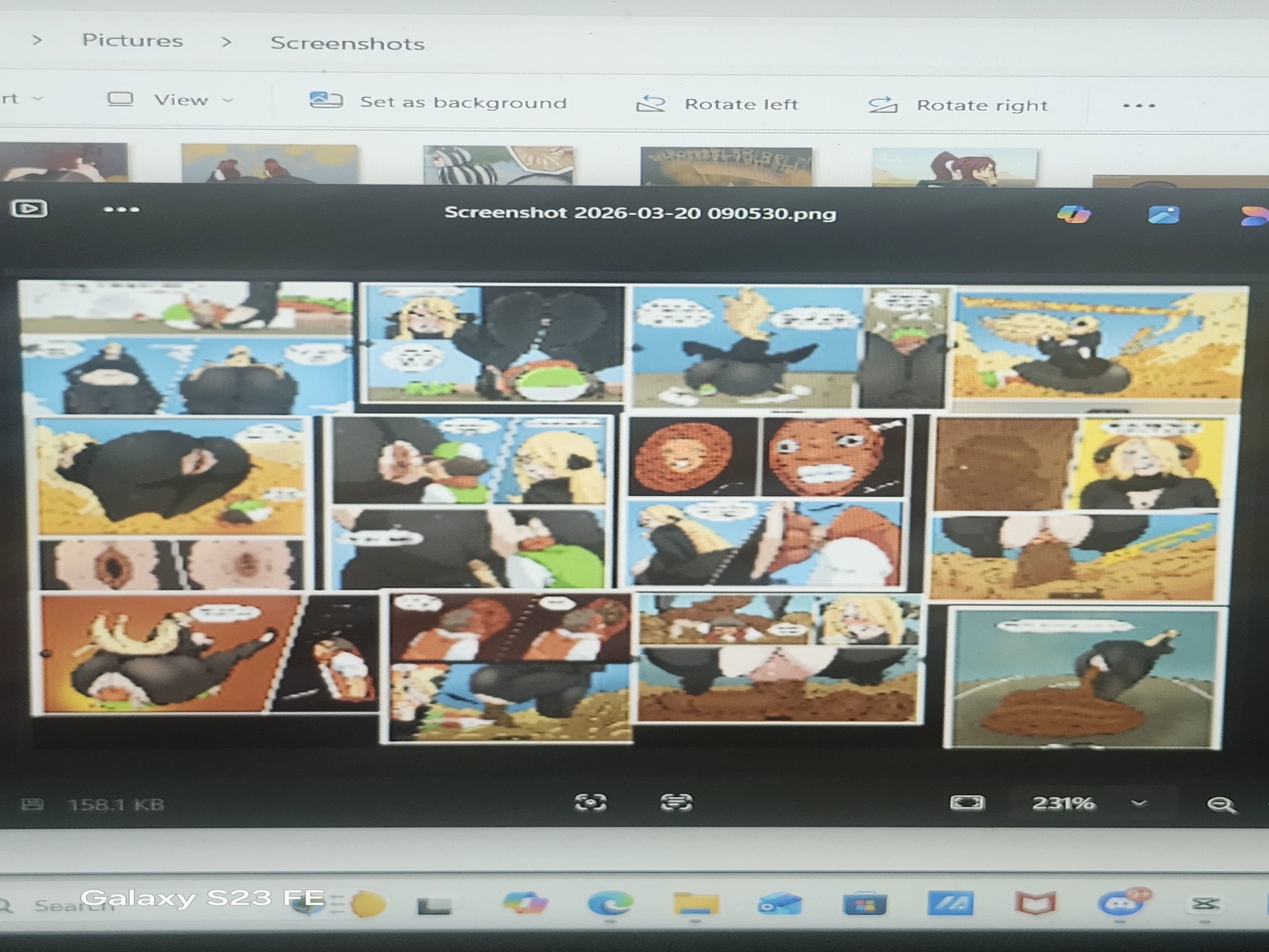
Task: Start slideshow using the play icon
Action: pyautogui.click(x=29, y=208)
